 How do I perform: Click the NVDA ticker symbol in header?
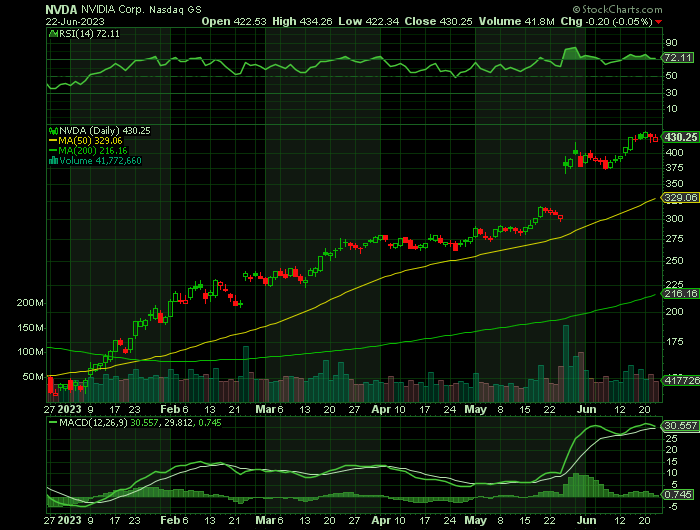click(61, 9)
